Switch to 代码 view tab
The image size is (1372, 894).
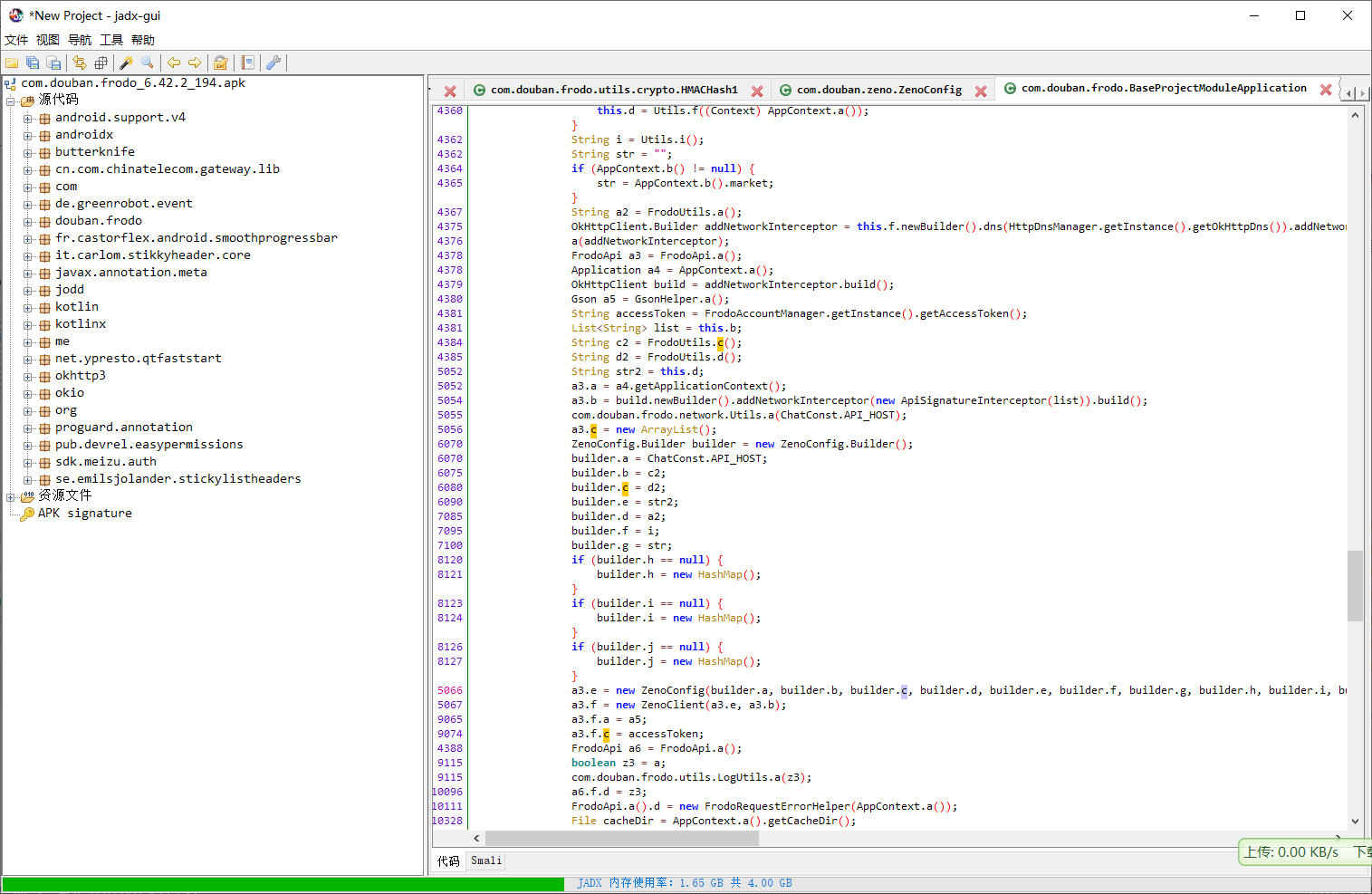(449, 860)
